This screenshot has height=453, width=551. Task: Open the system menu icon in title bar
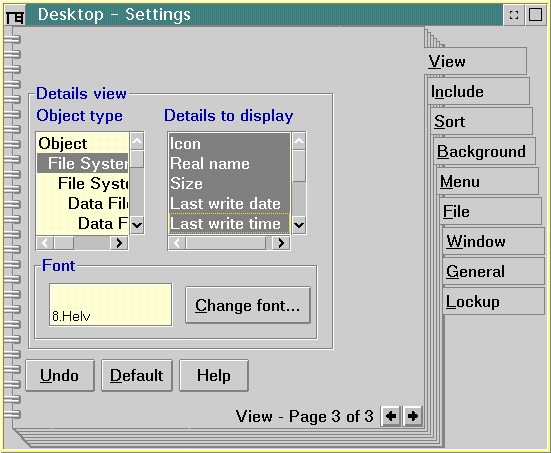(15, 15)
